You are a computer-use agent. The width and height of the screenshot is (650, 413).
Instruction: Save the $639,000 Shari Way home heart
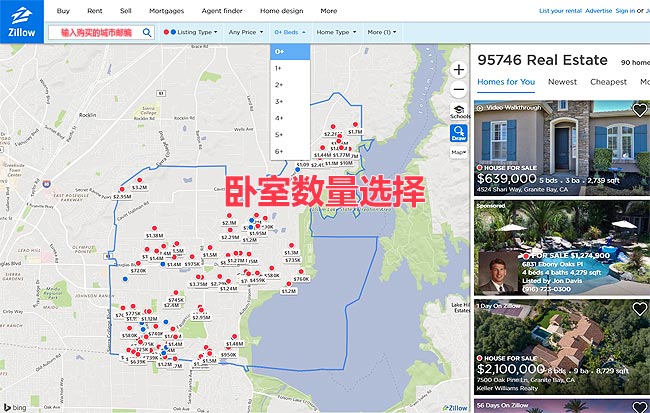point(640,110)
